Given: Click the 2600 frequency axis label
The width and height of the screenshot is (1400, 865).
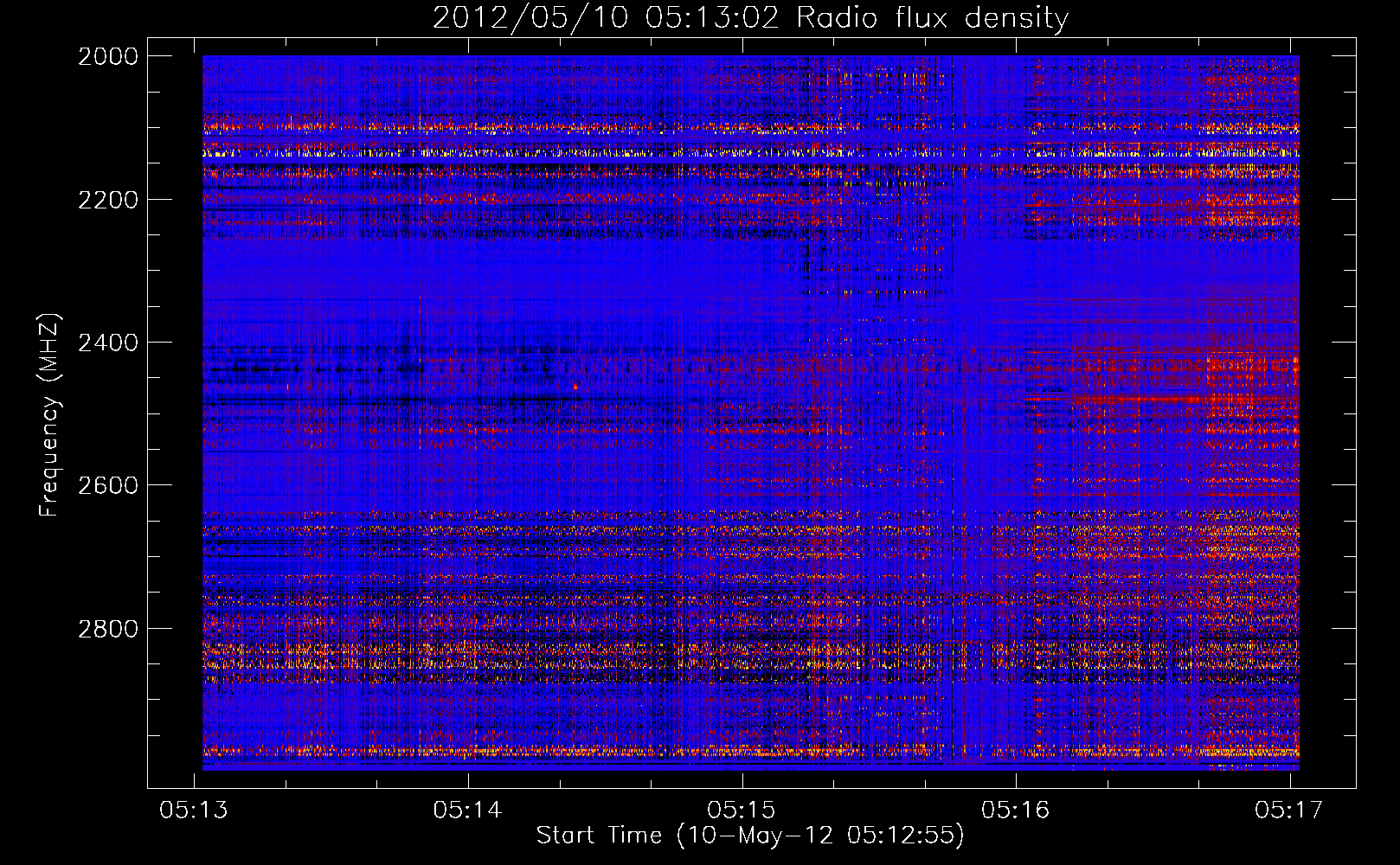Looking at the screenshot, I should 108,485.
